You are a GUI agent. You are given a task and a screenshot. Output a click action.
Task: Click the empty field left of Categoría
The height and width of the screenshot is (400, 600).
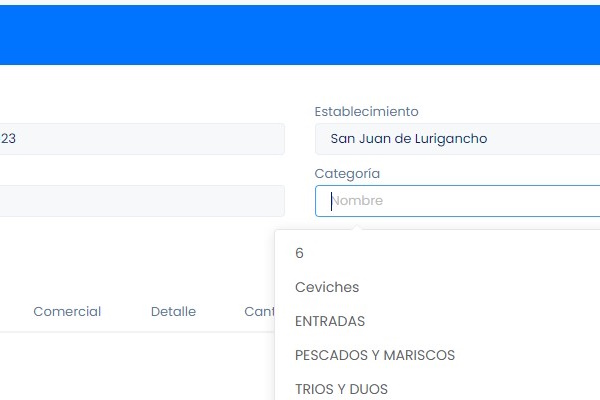[140, 201]
